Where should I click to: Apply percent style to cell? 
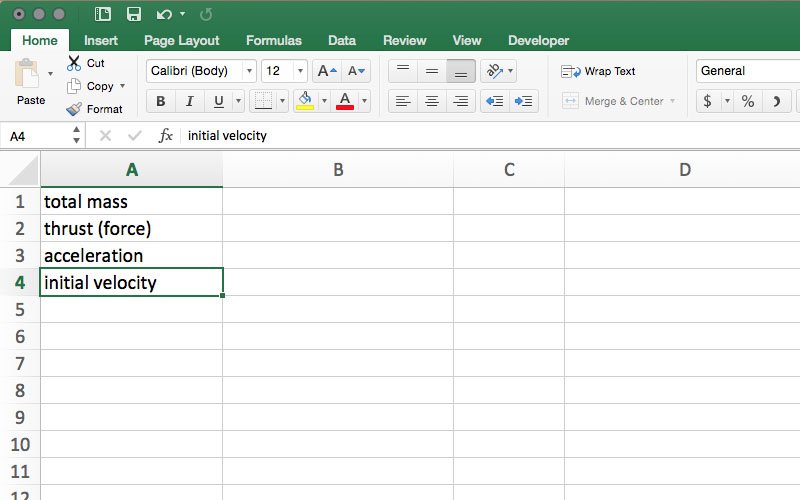[747, 101]
